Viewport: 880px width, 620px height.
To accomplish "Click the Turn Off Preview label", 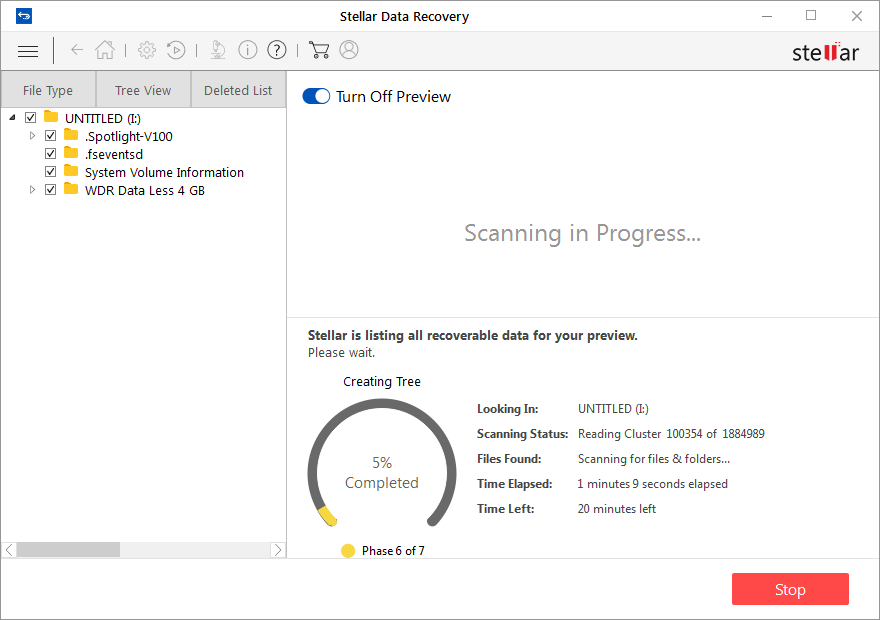I will [x=393, y=97].
